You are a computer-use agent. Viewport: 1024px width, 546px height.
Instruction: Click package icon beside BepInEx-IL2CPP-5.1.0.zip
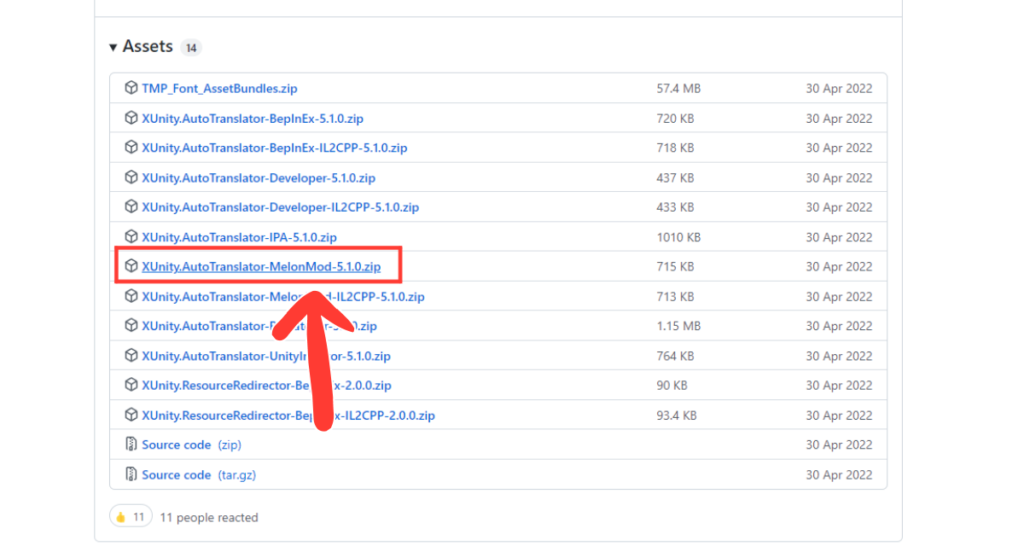pyautogui.click(x=131, y=147)
